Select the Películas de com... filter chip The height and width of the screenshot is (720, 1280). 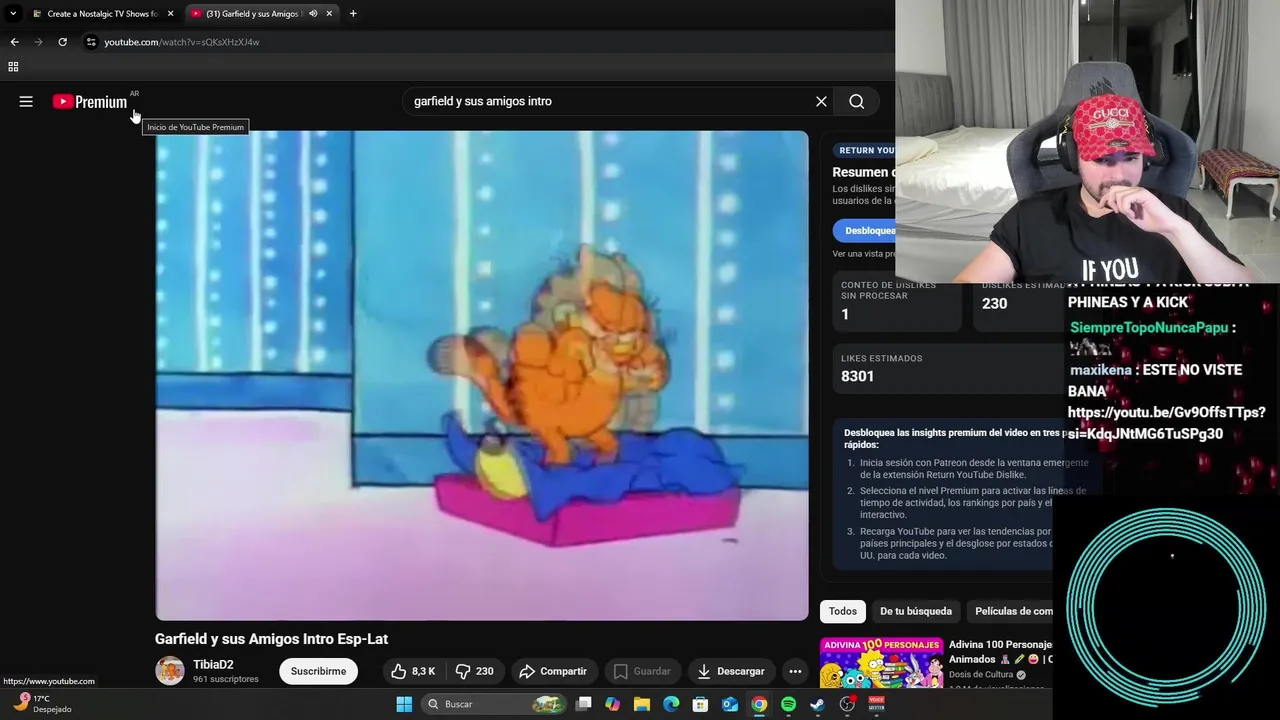coord(1011,611)
